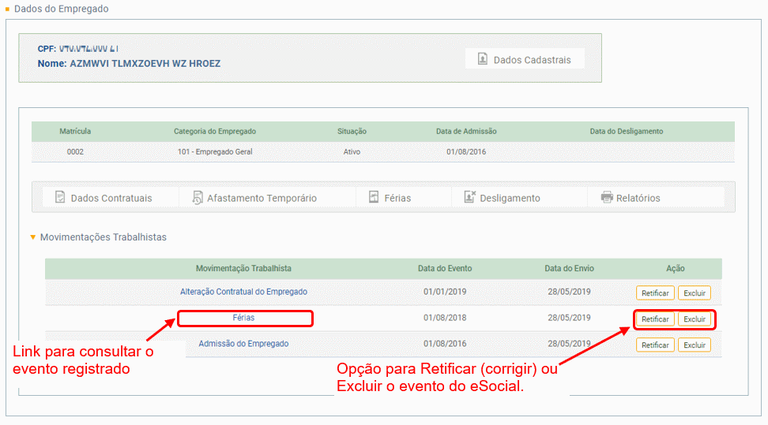The image size is (768, 425).
Task: Open the Afastamento Temporário tab
Action: click(261, 198)
